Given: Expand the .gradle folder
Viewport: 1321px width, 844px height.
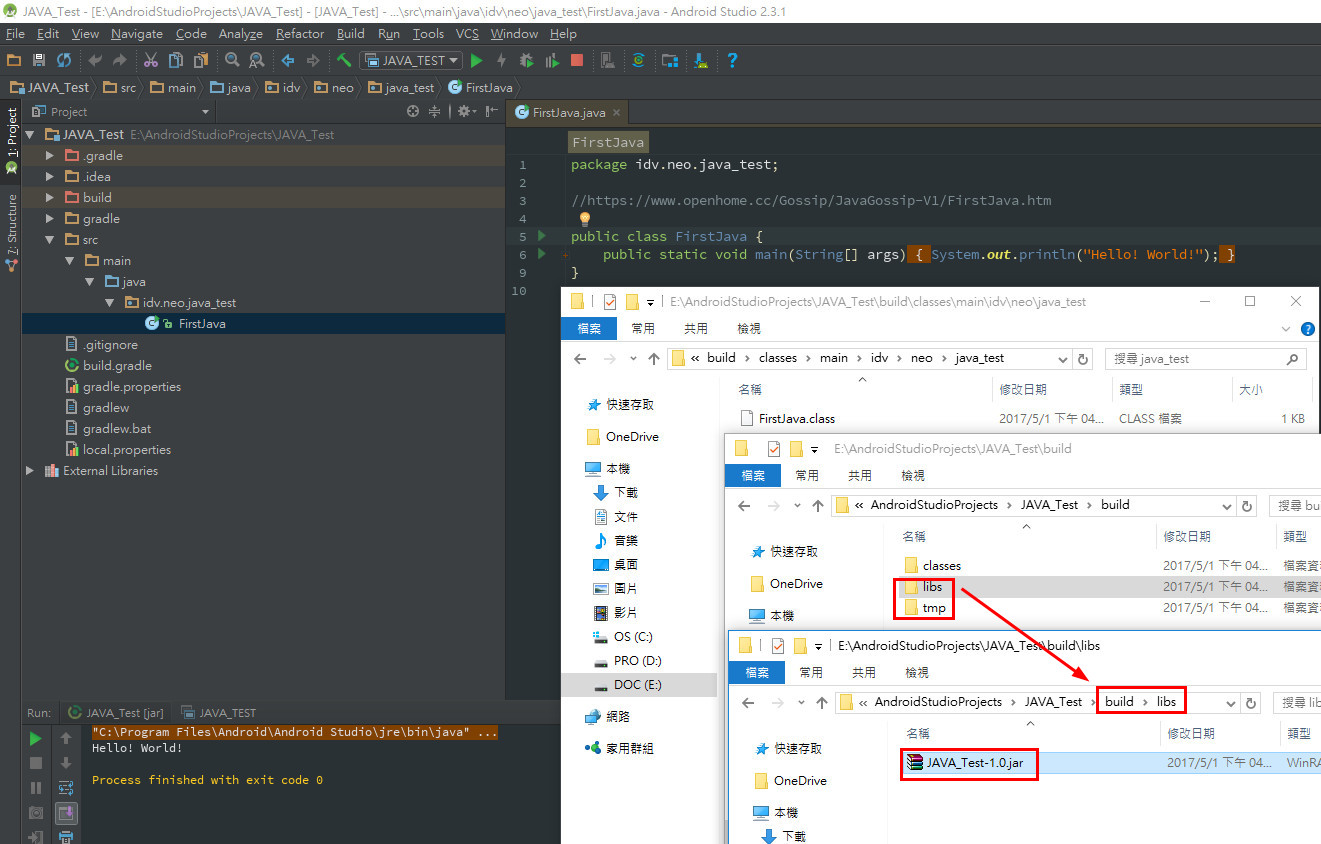Looking at the screenshot, I should click(50, 156).
